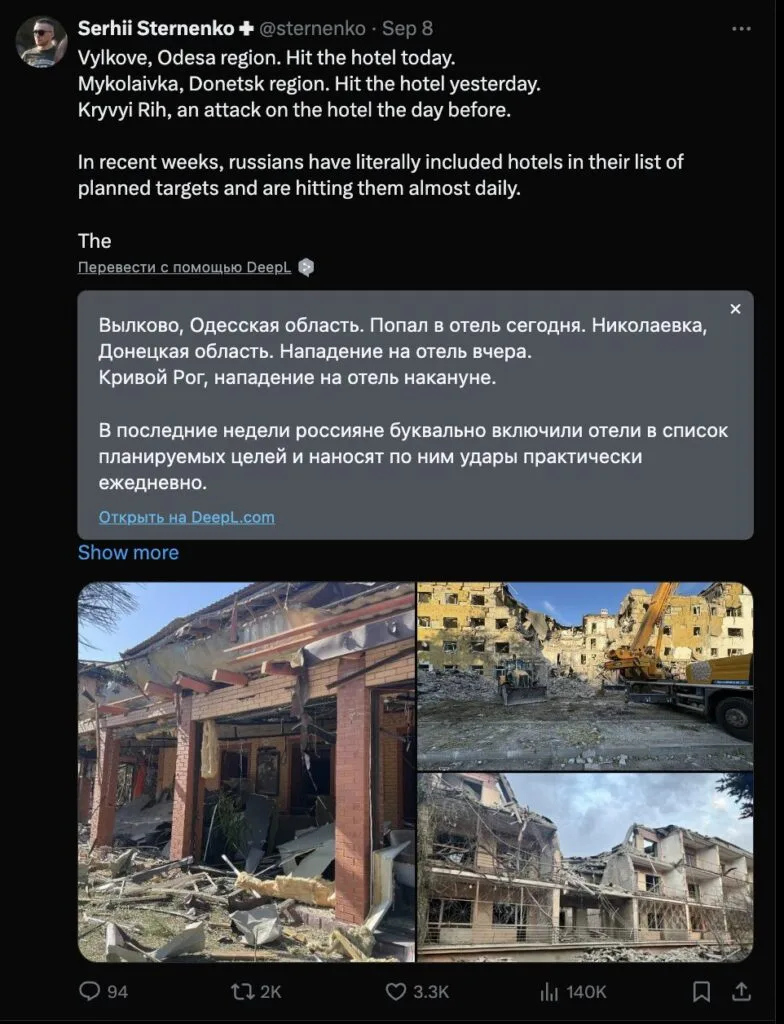Viewport: 784px width, 1024px height.
Task: Open the @sternenko handle link
Action: pyautogui.click(x=312, y=29)
